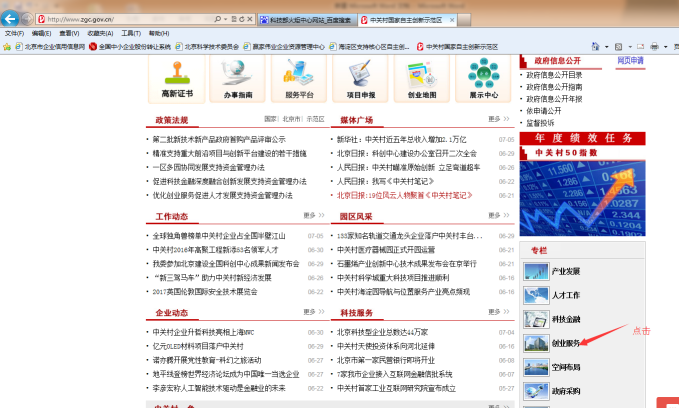Open the 依申请公开 link

[543, 111]
